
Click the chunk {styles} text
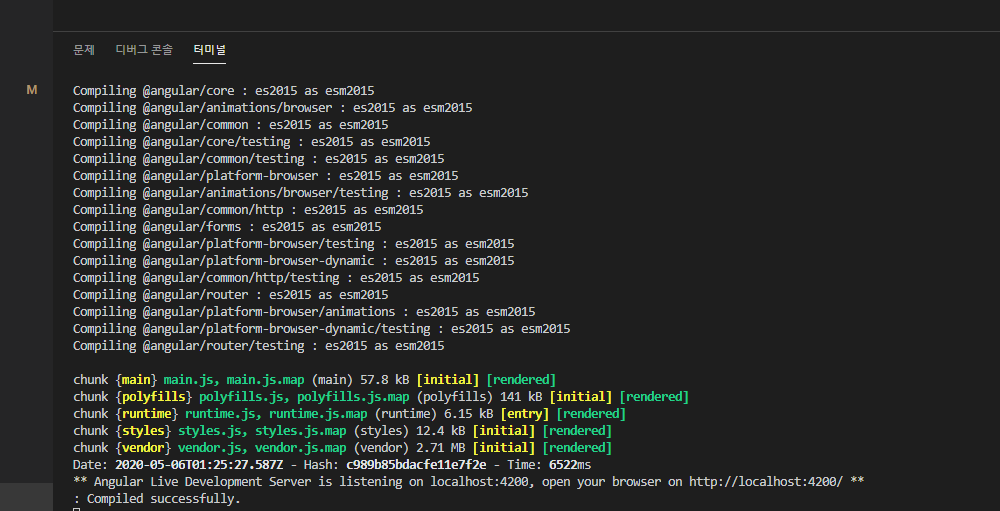(122, 431)
